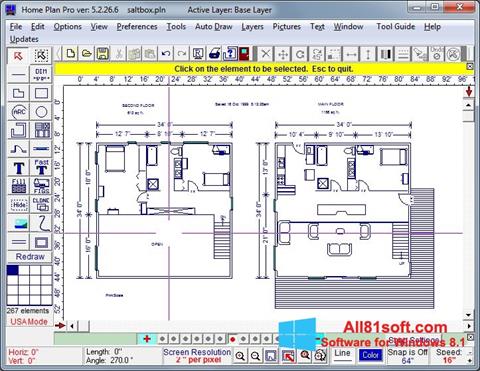Image resolution: width=480 pixels, height=371 pixels.
Task: Click the vertical scrollbar down arrow
Action: [469, 315]
